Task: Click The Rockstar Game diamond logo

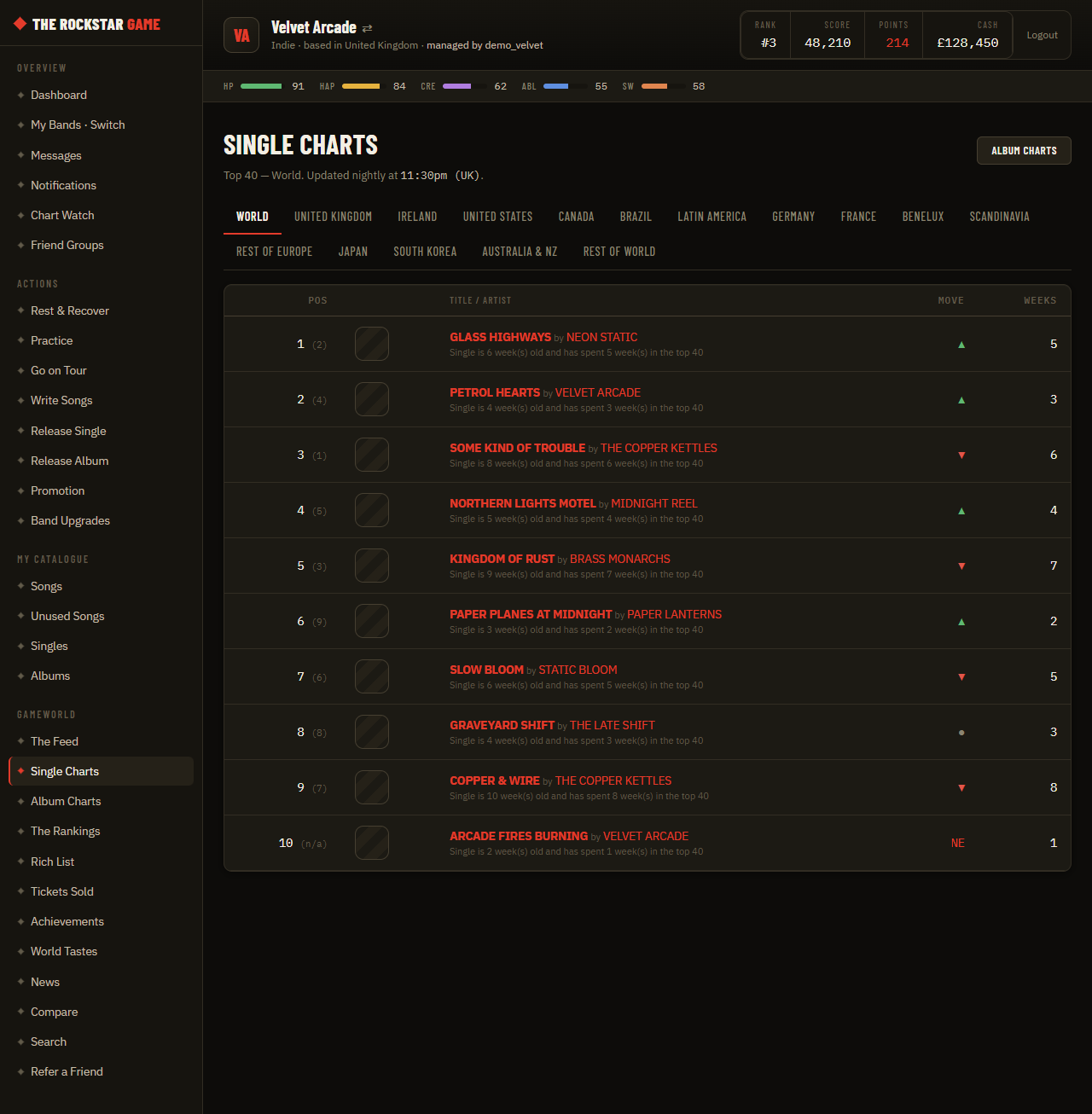Action: pyautogui.click(x=20, y=24)
